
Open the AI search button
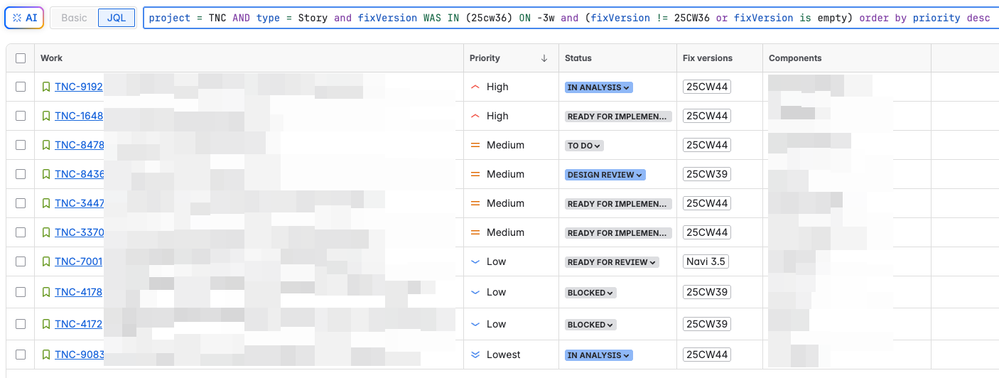(x=24, y=18)
